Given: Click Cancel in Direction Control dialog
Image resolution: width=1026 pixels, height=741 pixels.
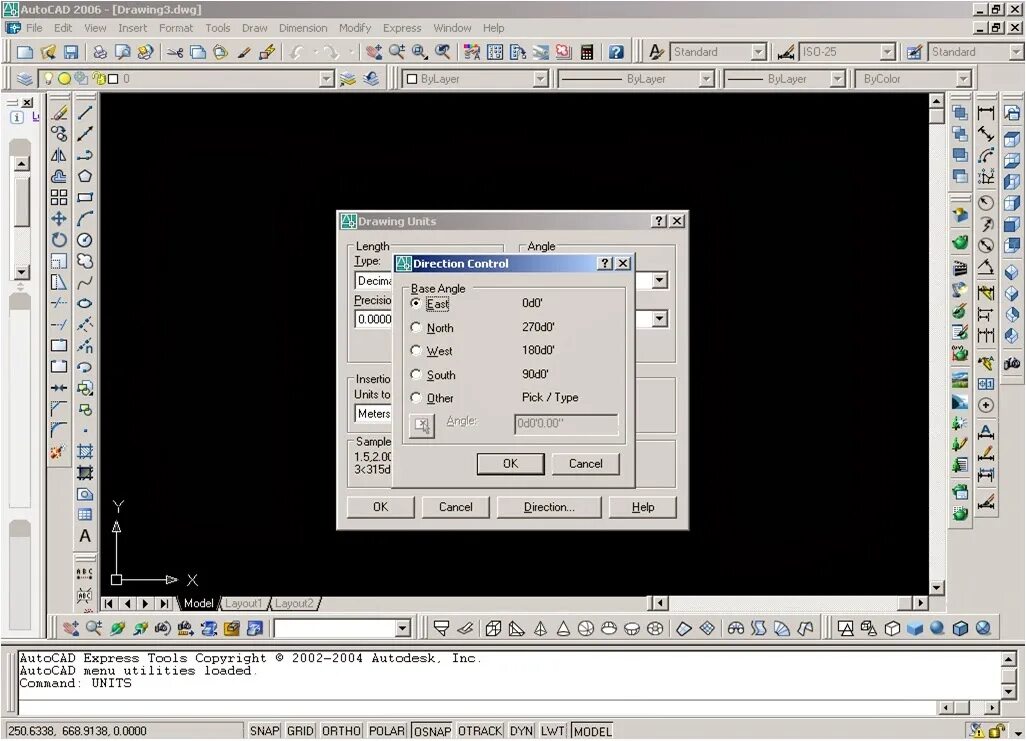Looking at the screenshot, I should coord(585,463).
